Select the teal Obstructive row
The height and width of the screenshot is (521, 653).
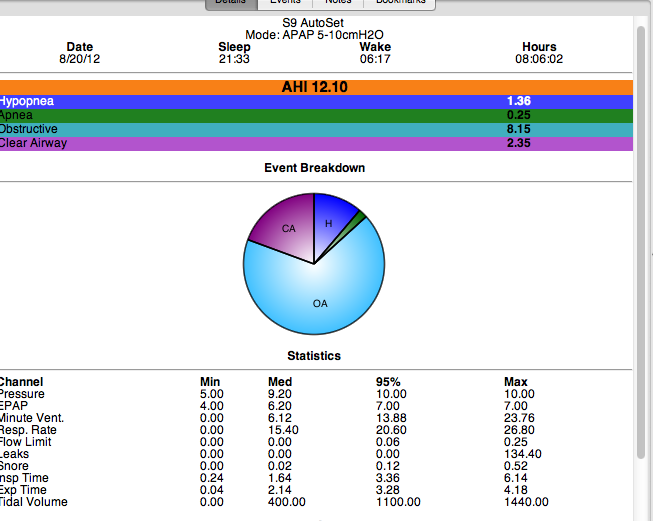315,129
